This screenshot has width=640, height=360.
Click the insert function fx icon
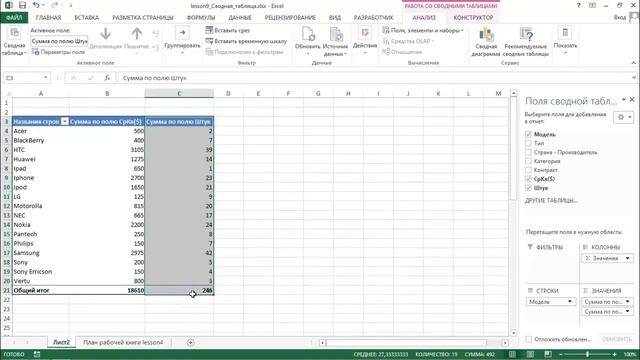107,78
